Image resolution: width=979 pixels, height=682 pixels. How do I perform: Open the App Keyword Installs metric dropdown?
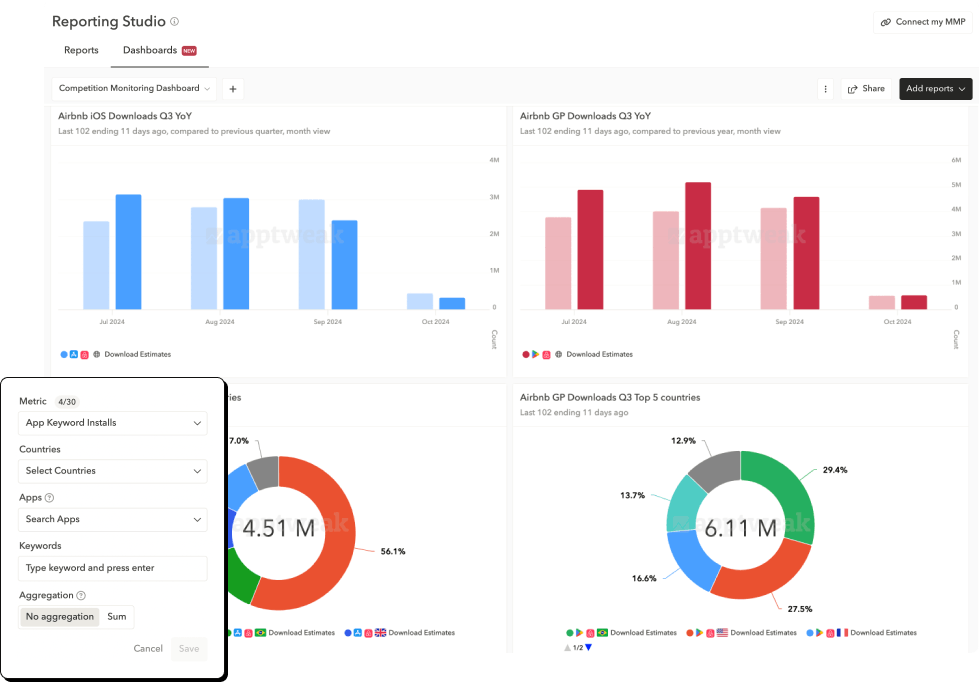(x=113, y=423)
